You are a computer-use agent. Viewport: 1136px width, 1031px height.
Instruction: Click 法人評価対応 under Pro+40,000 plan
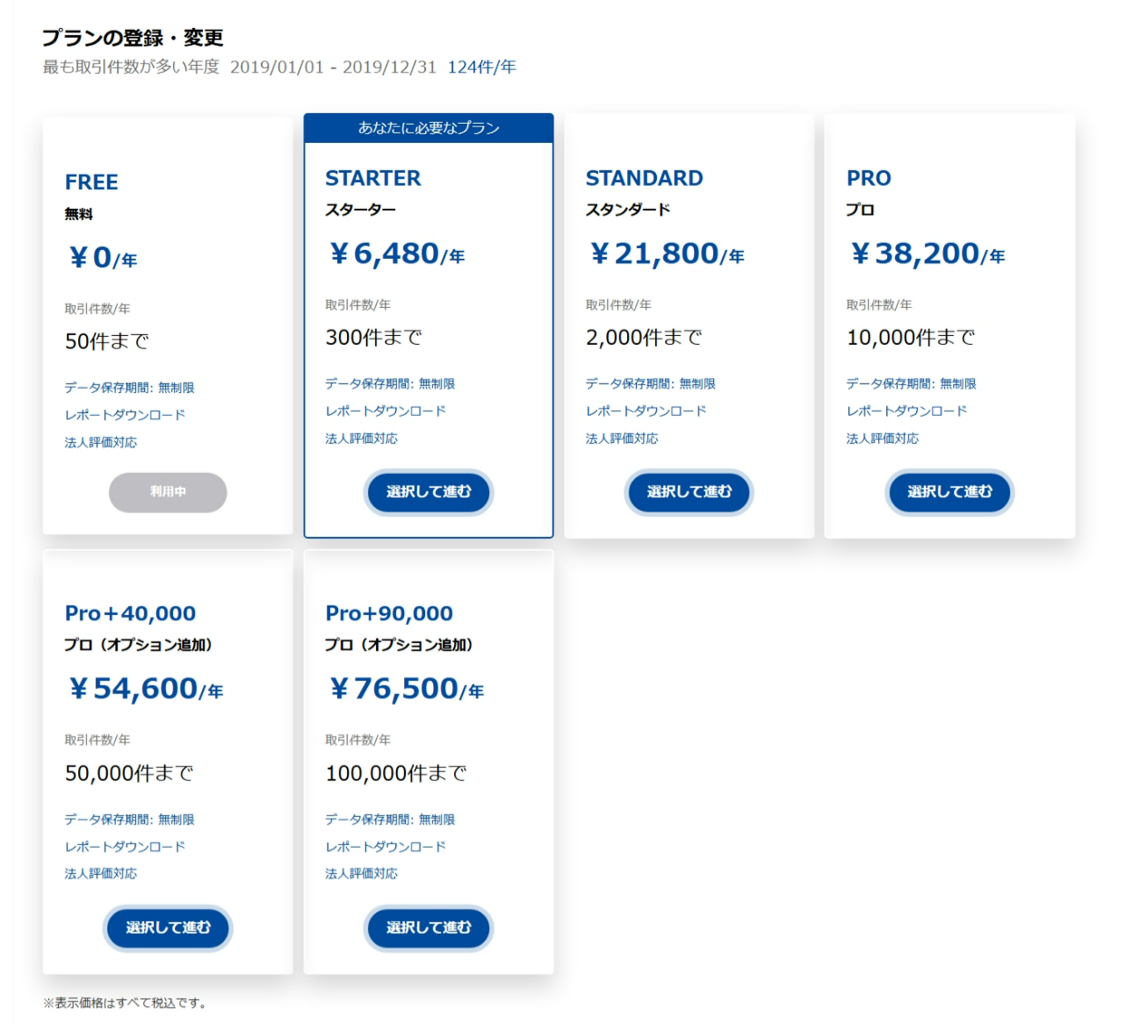pyautogui.click(x=101, y=874)
